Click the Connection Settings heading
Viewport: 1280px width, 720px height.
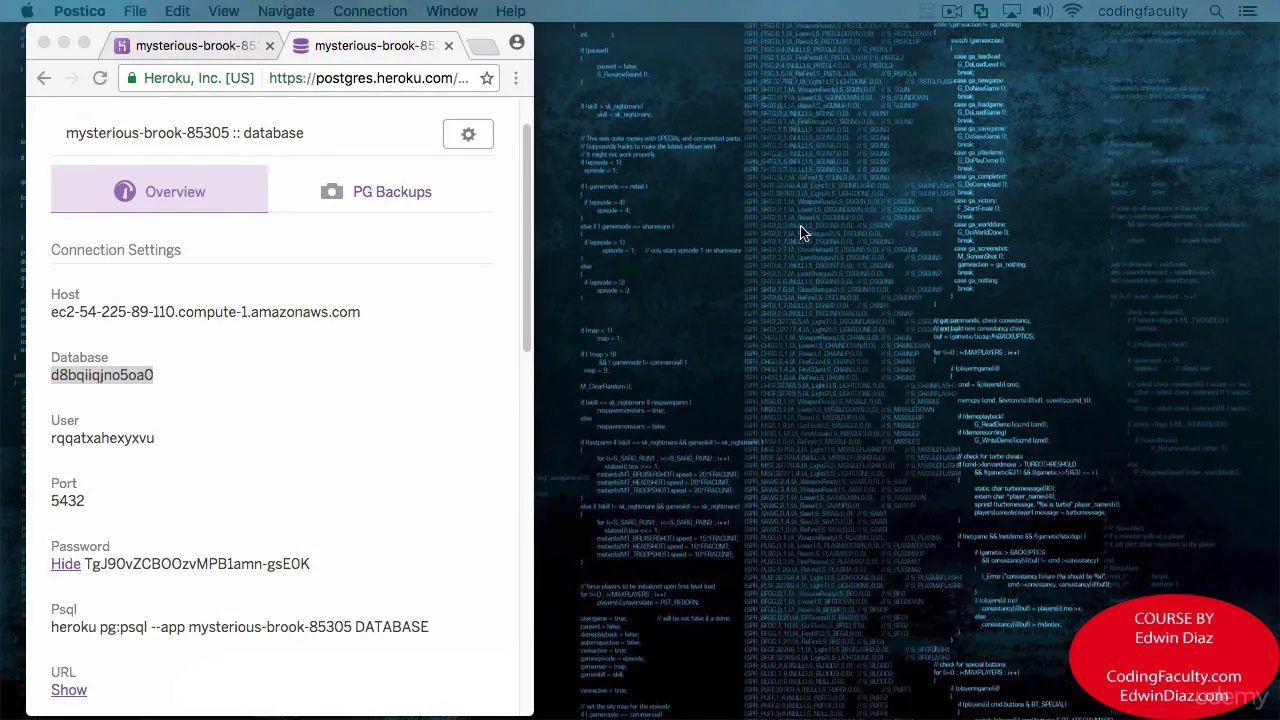tap(116, 250)
